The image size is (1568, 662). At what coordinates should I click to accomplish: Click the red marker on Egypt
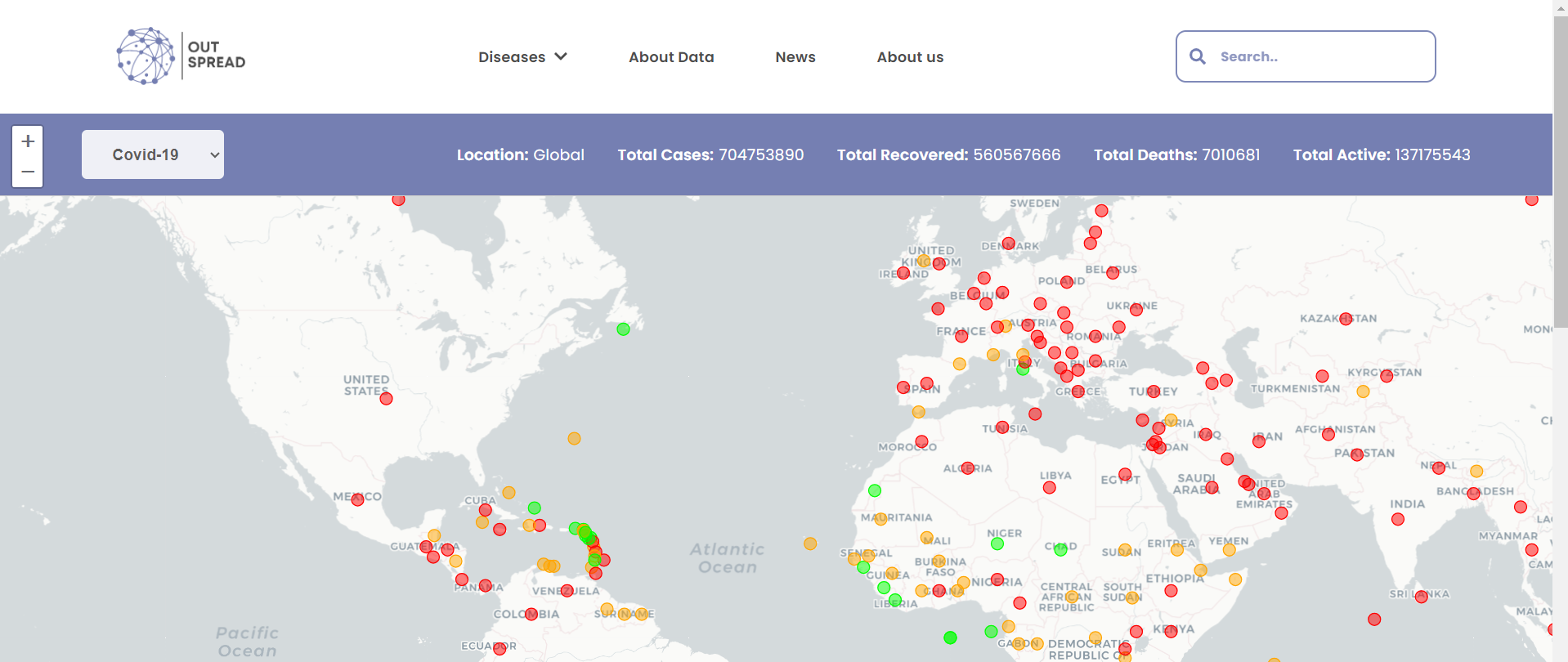[x=1125, y=475]
